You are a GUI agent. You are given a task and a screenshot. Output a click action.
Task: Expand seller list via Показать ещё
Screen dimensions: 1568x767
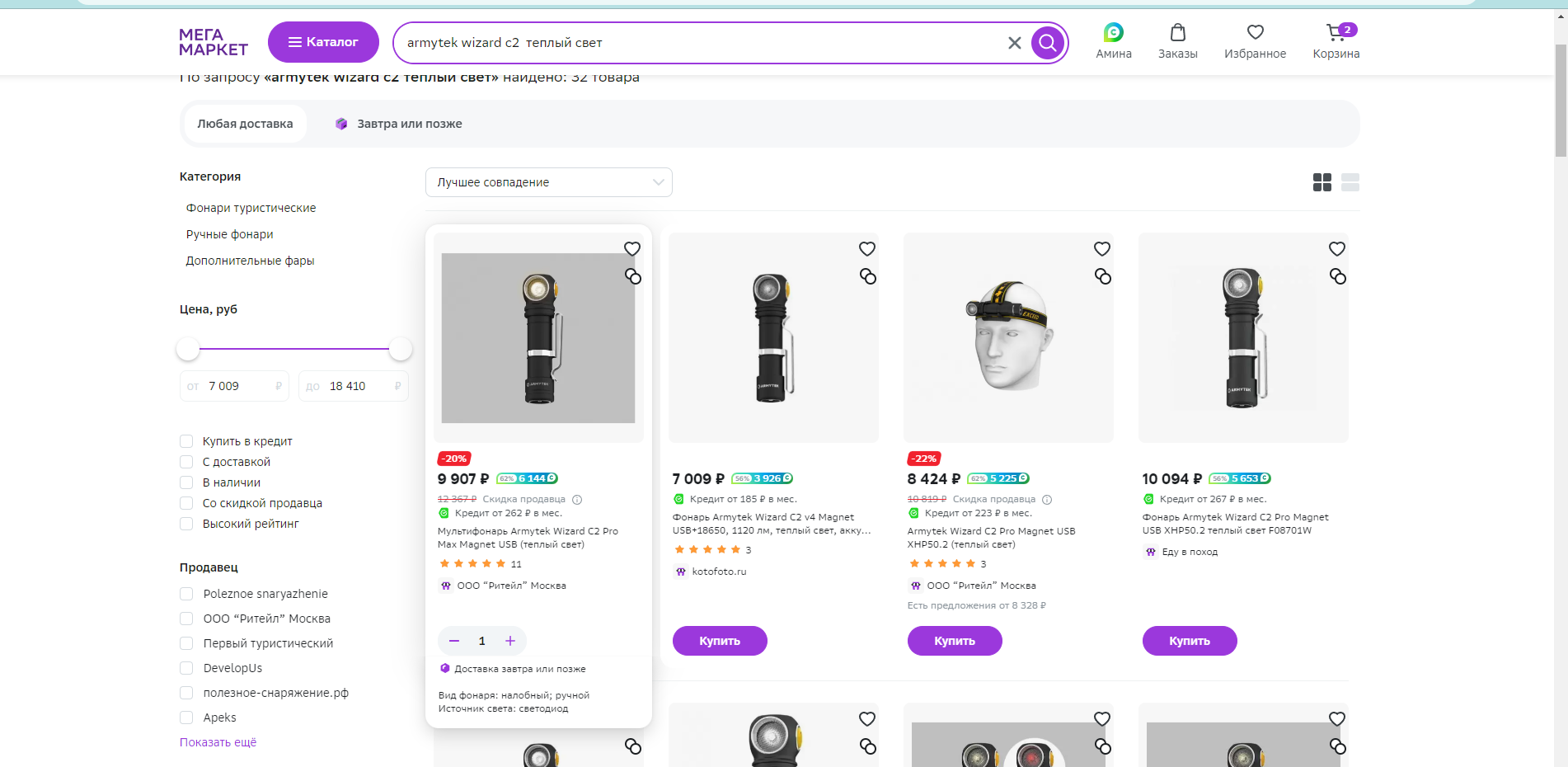click(x=218, y=742)
